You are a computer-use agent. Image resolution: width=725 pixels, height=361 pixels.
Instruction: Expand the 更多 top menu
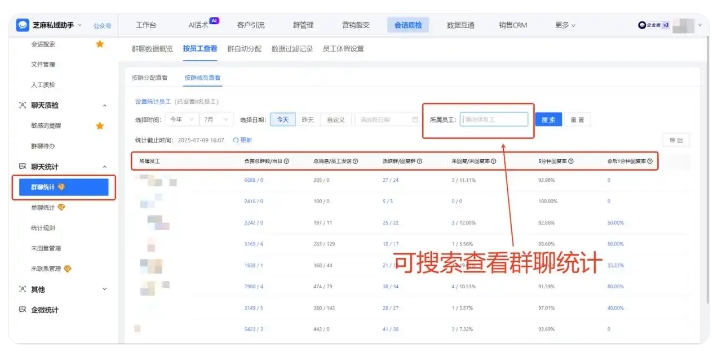(x=565, y=25)
